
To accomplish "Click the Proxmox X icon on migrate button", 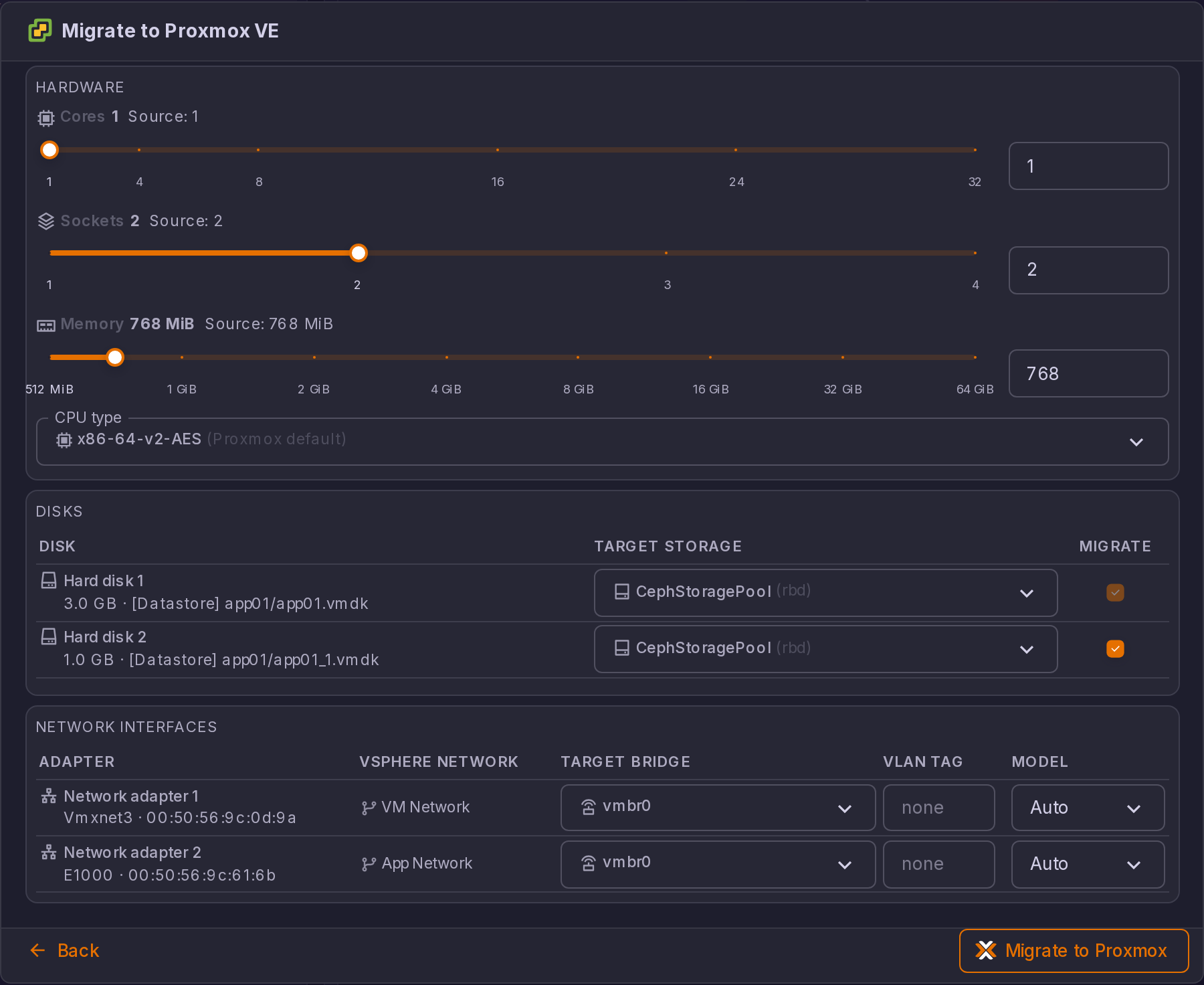I will [x=986, y=950].
